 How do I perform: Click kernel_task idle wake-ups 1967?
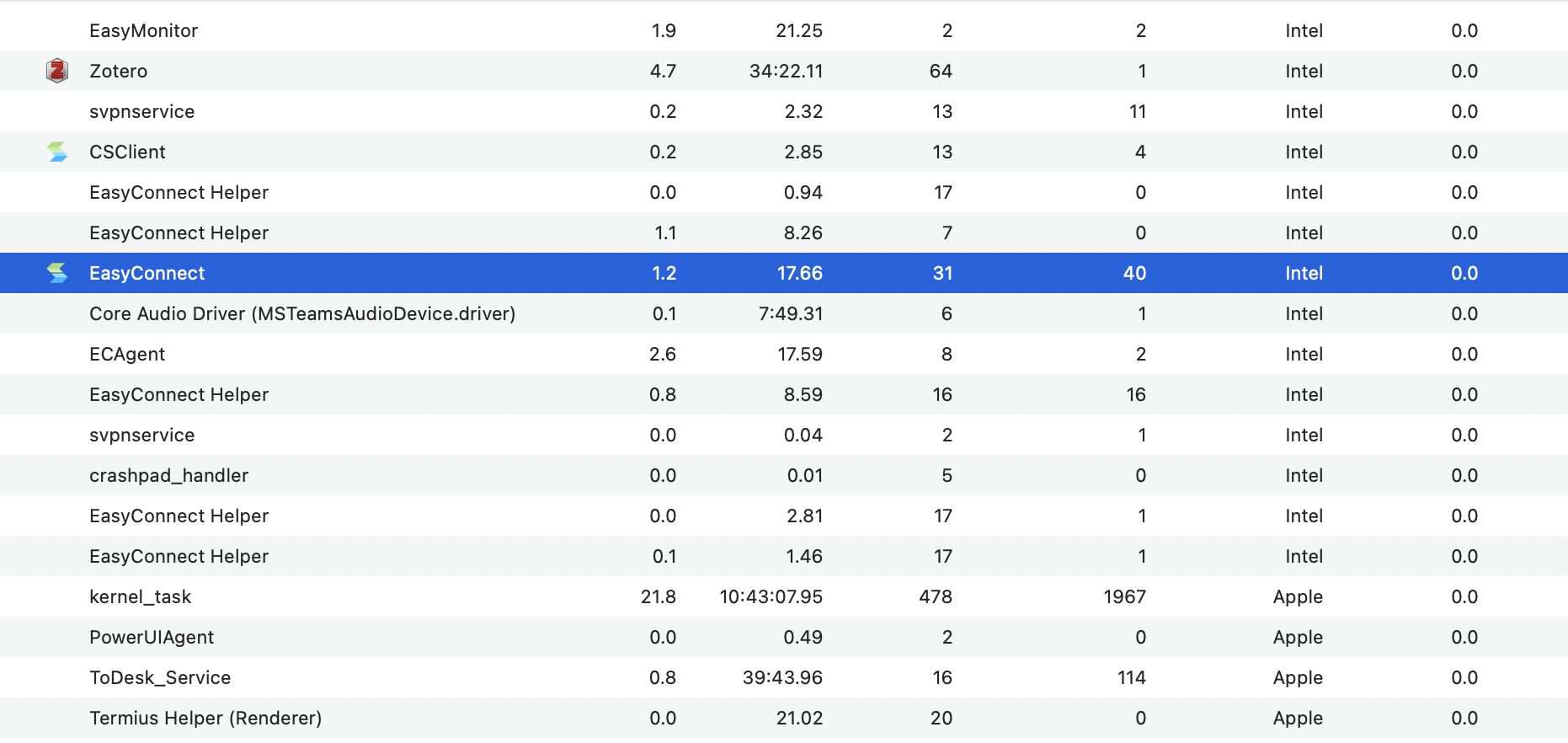(x=1125, y=596)
